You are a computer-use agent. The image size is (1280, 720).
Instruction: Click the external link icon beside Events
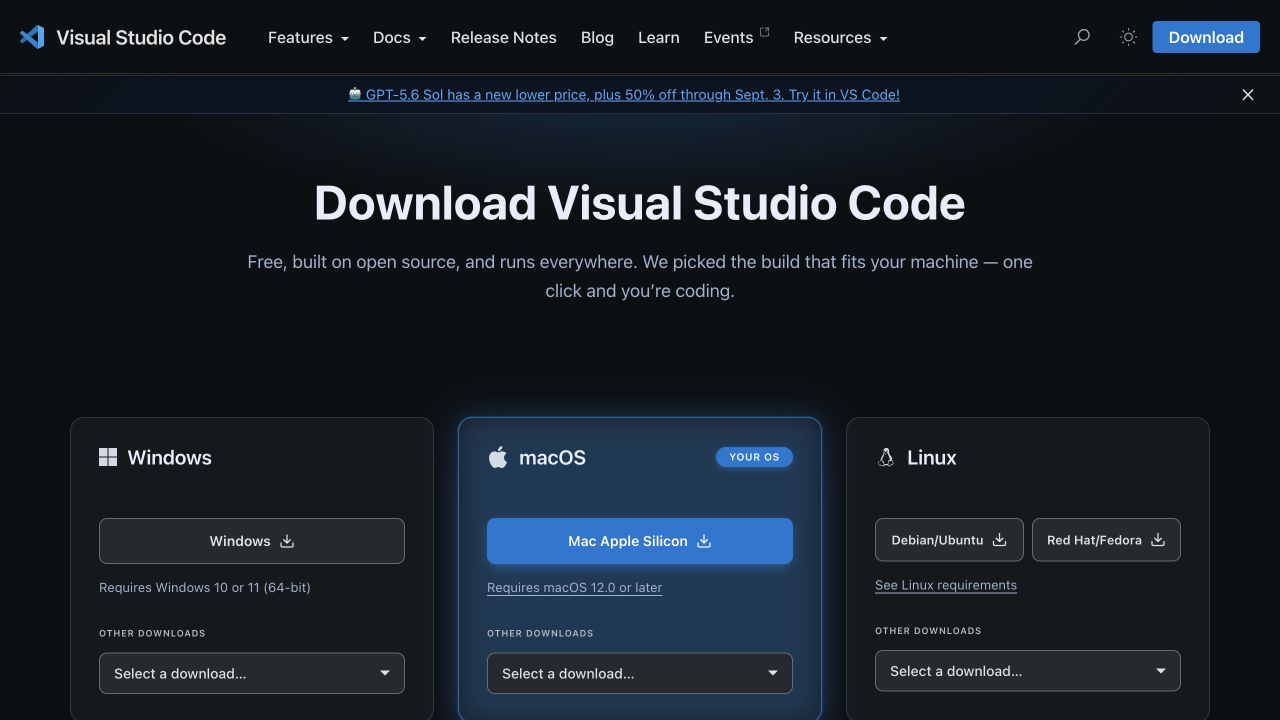[x=765, y=32]
